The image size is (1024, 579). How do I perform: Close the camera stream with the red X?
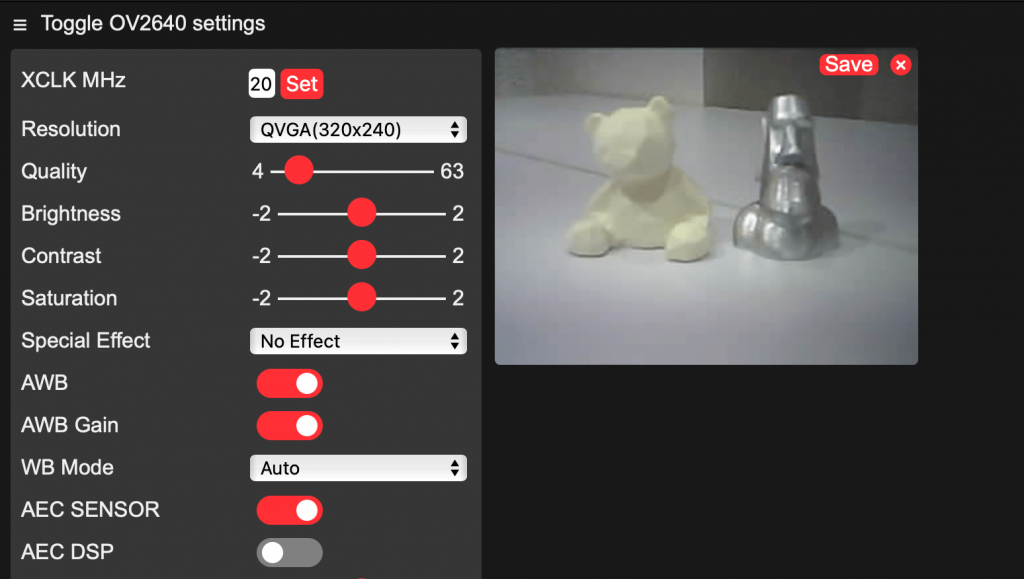point(901,65)
